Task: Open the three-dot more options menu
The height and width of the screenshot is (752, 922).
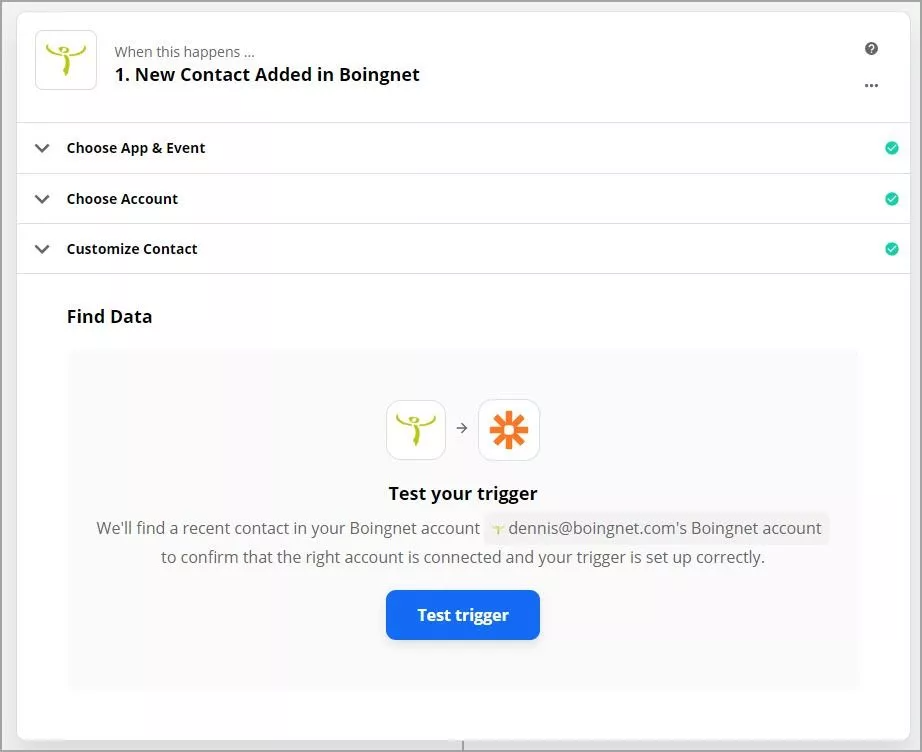Action: pos(871,86)
